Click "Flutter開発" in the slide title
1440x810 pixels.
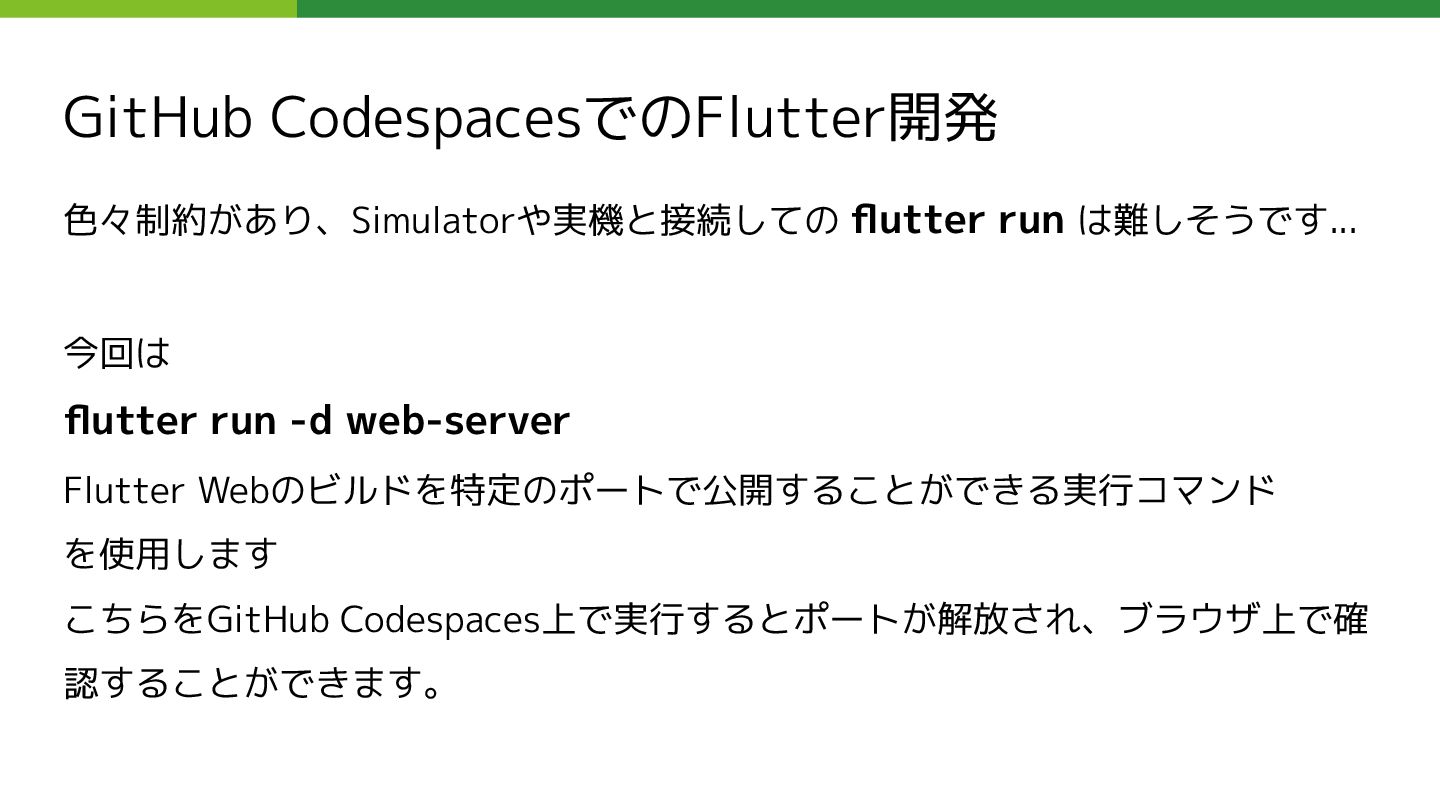pos(845,119)
